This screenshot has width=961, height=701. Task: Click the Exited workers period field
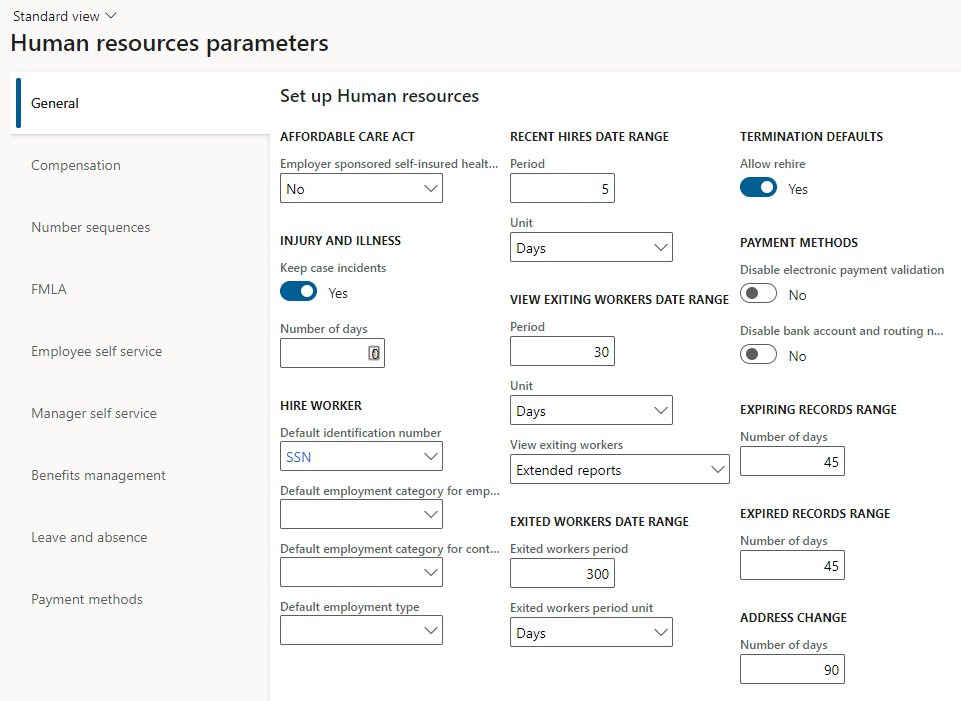pos(562,574)
